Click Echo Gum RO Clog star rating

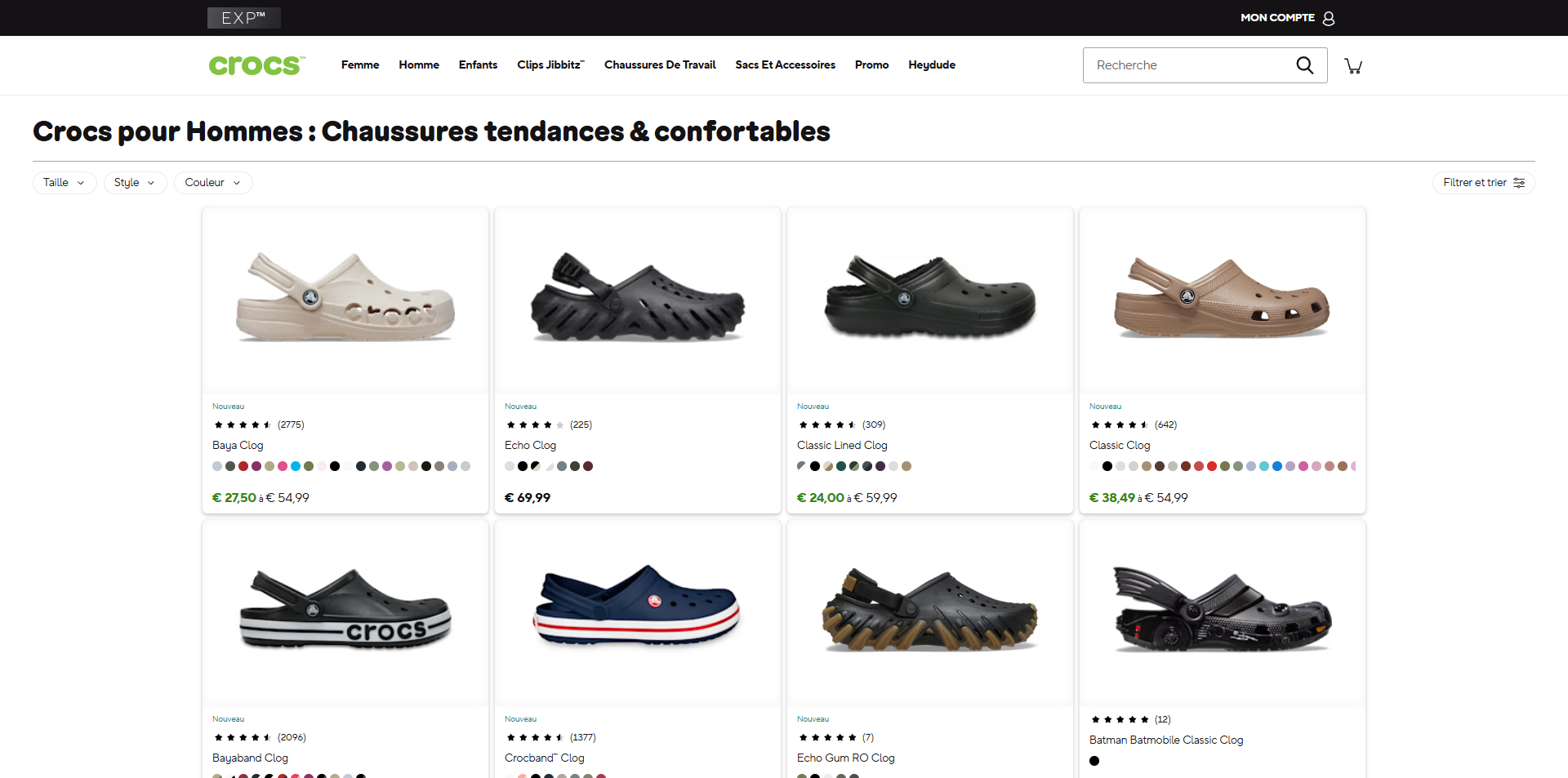click(827, 737)
